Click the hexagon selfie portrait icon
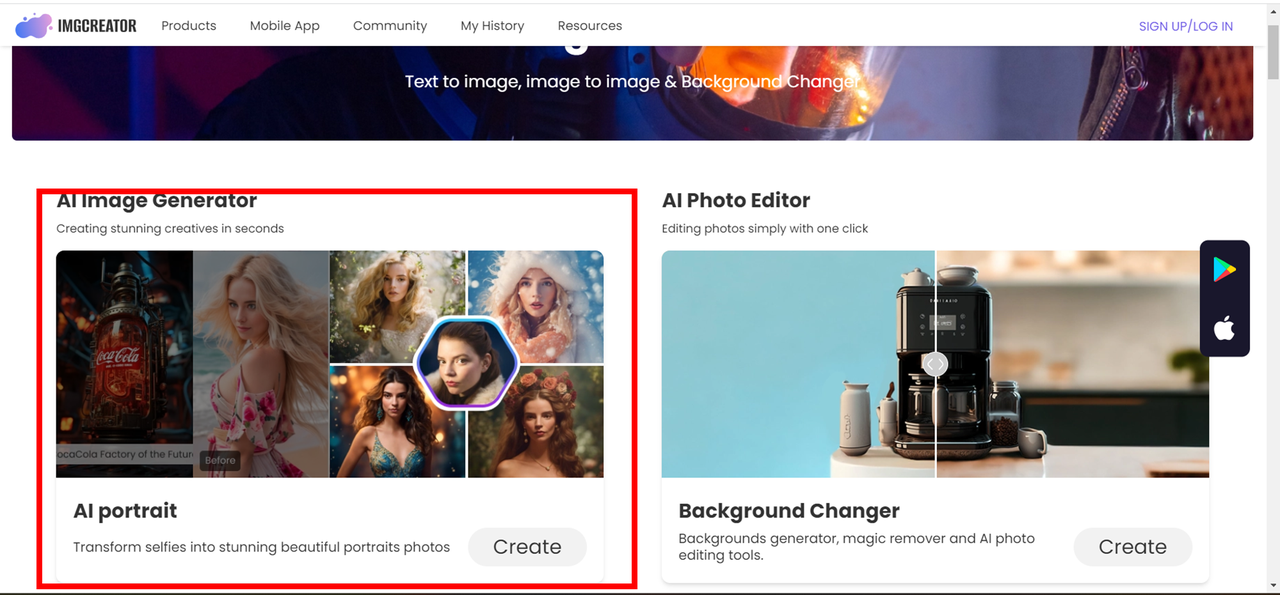The image size is (1280, 595). (466, 363)
